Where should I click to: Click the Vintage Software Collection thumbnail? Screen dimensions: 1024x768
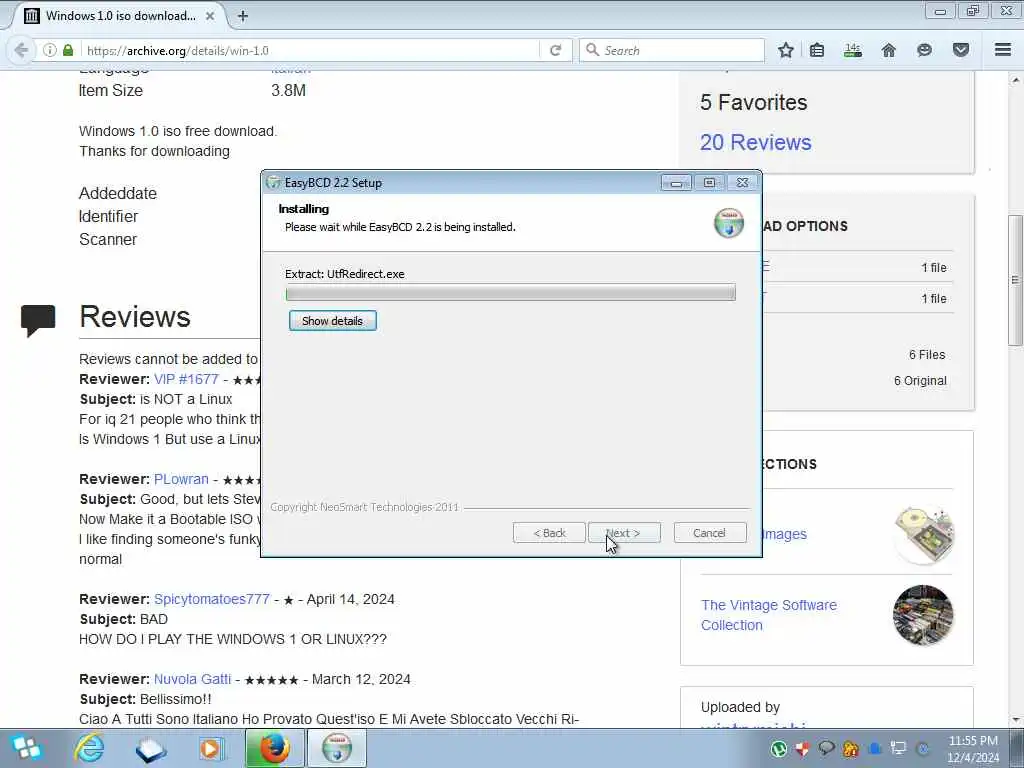tap(923, 615)
